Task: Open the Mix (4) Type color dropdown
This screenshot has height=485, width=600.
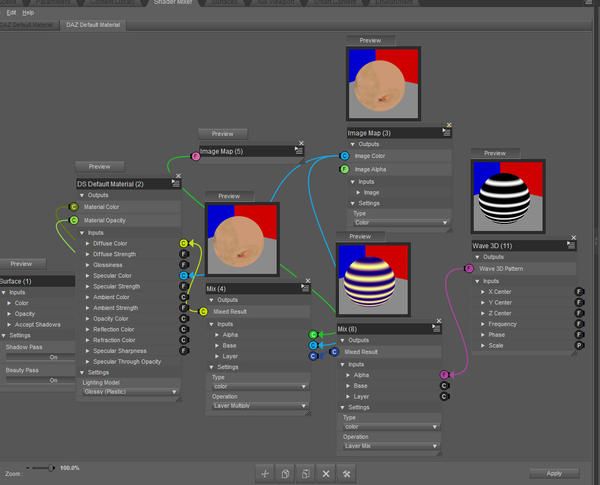Action: click(x=260, y=386)
